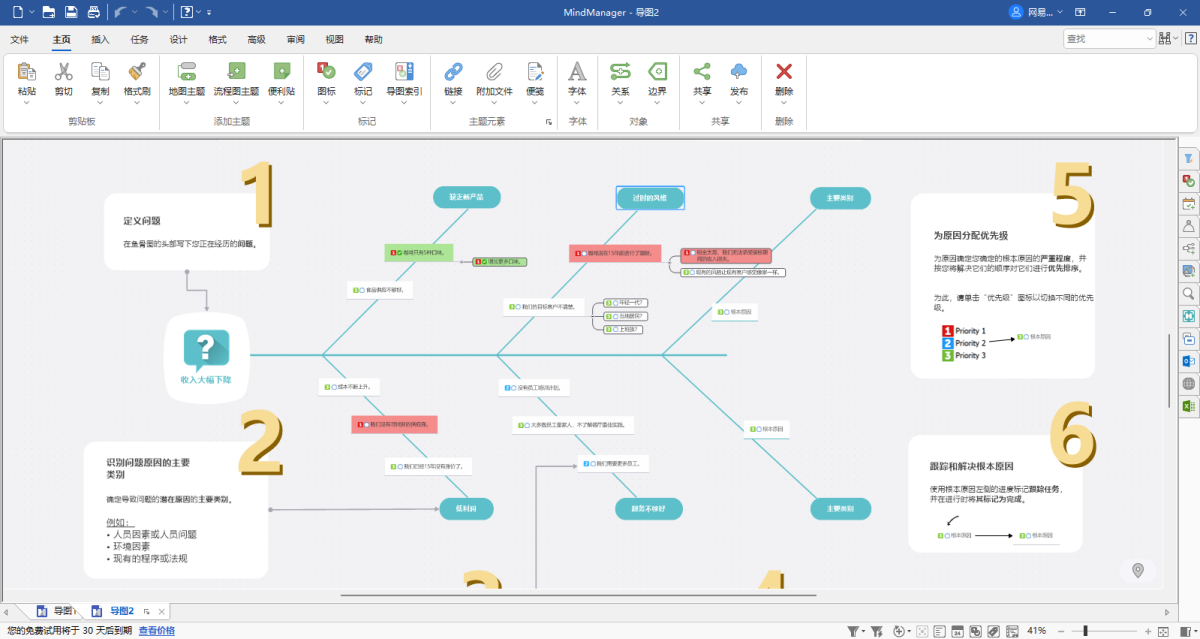This screenshot has width=1200, height=639.
Task: Insert a Relationship (关系) line
Action: coord(620,71)
